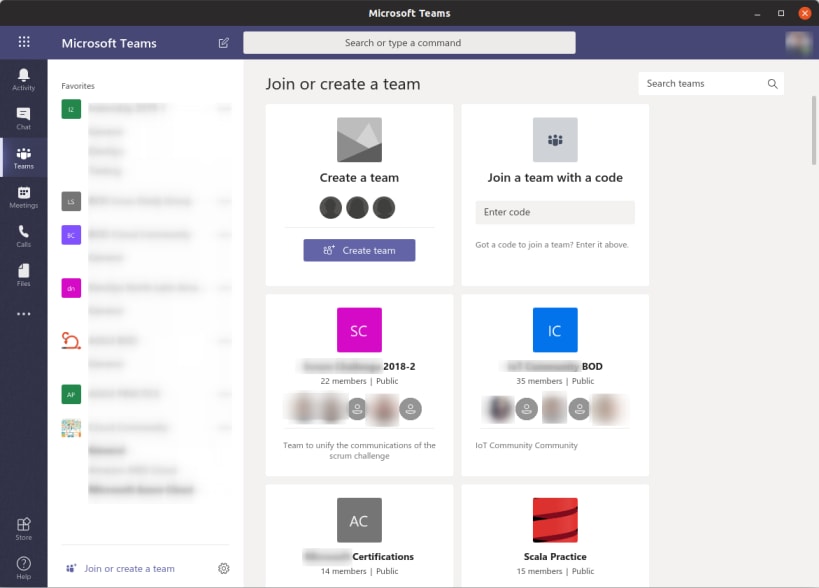This screenshot has height=588, width=819.
Task: Click the Scala Practice team name
Action: tap(555, 557)
